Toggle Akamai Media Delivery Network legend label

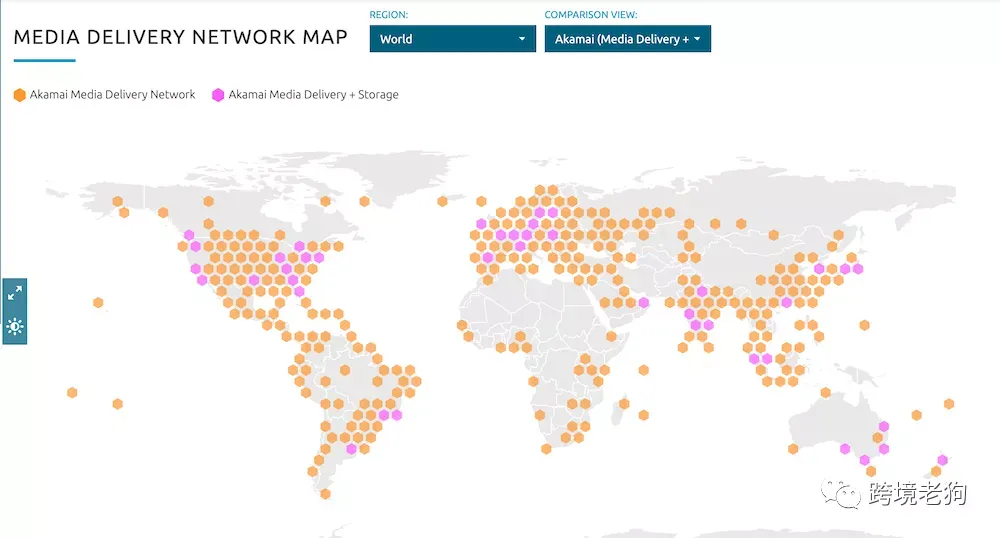pyautogui.click(x=112, y=94)
